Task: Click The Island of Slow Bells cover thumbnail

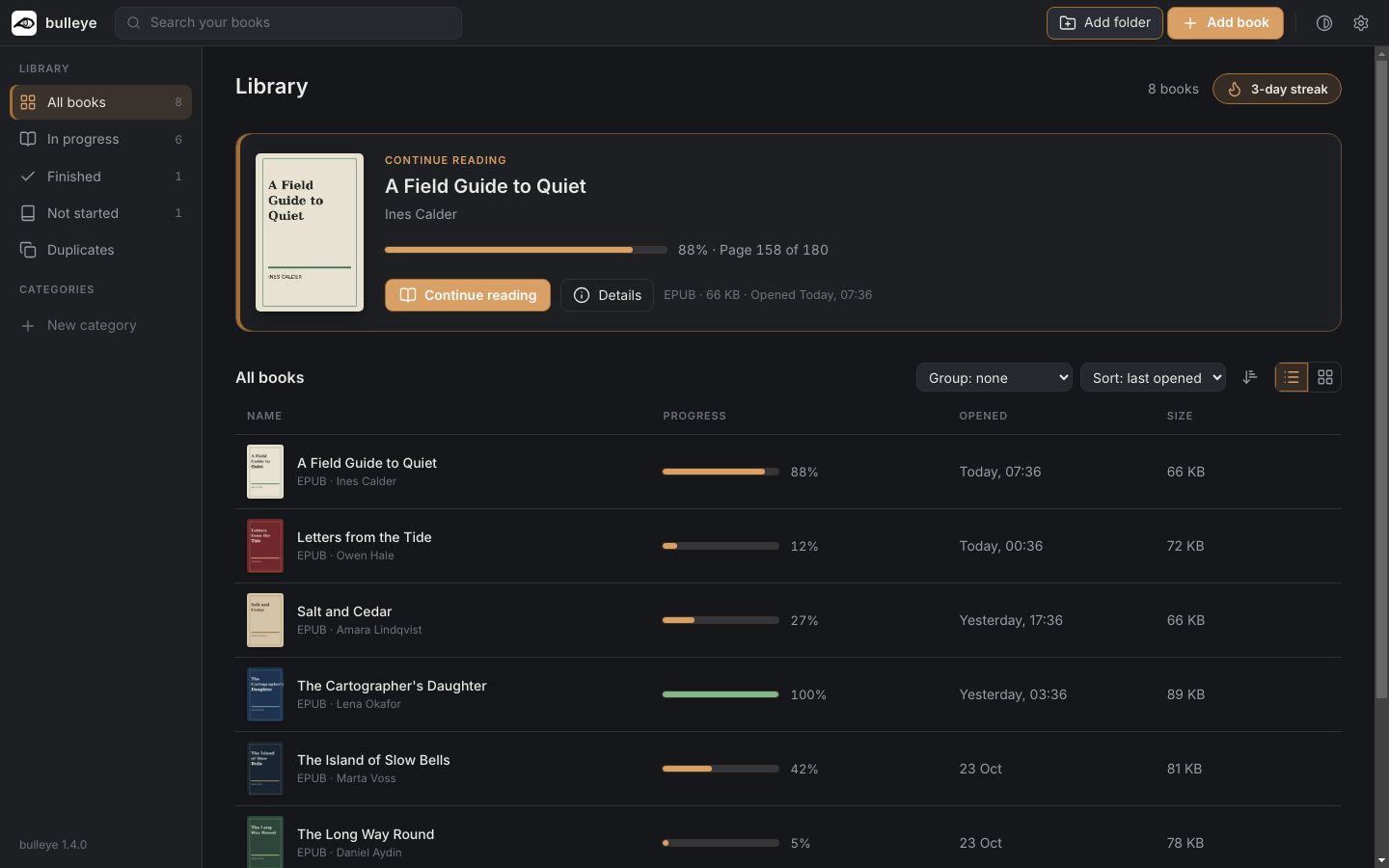Action: tap(265, 769)
